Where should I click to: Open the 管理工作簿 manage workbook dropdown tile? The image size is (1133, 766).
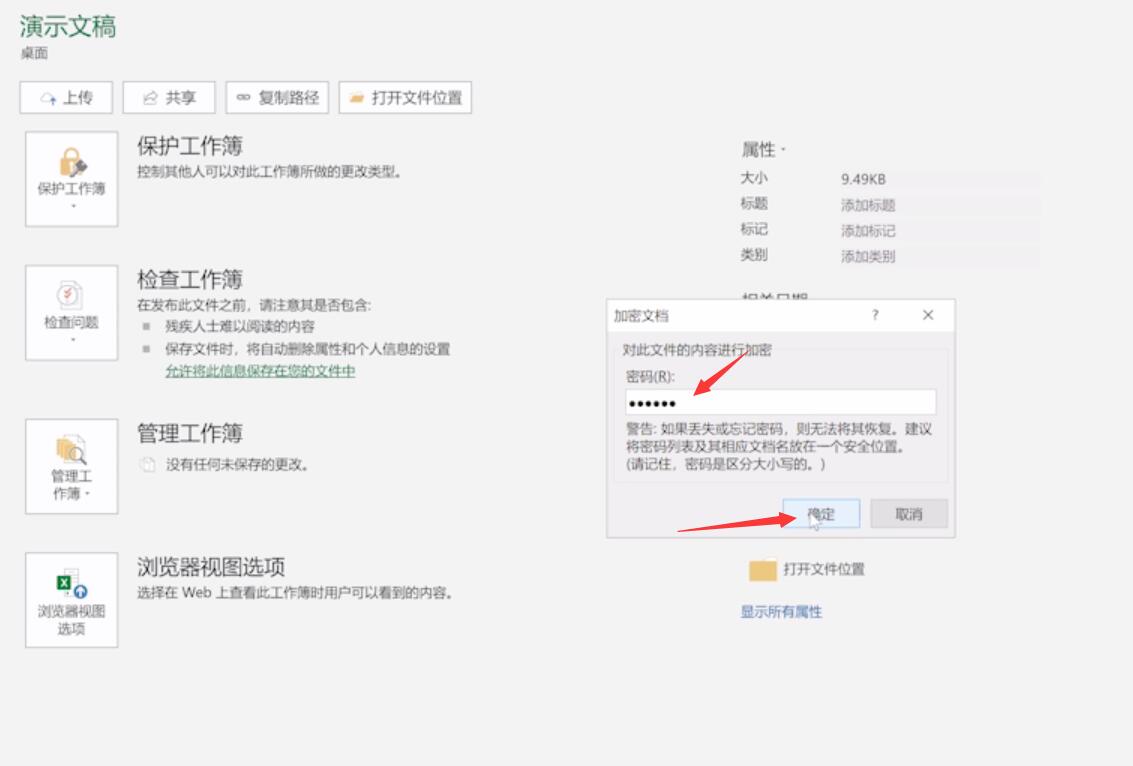[72, 466]
